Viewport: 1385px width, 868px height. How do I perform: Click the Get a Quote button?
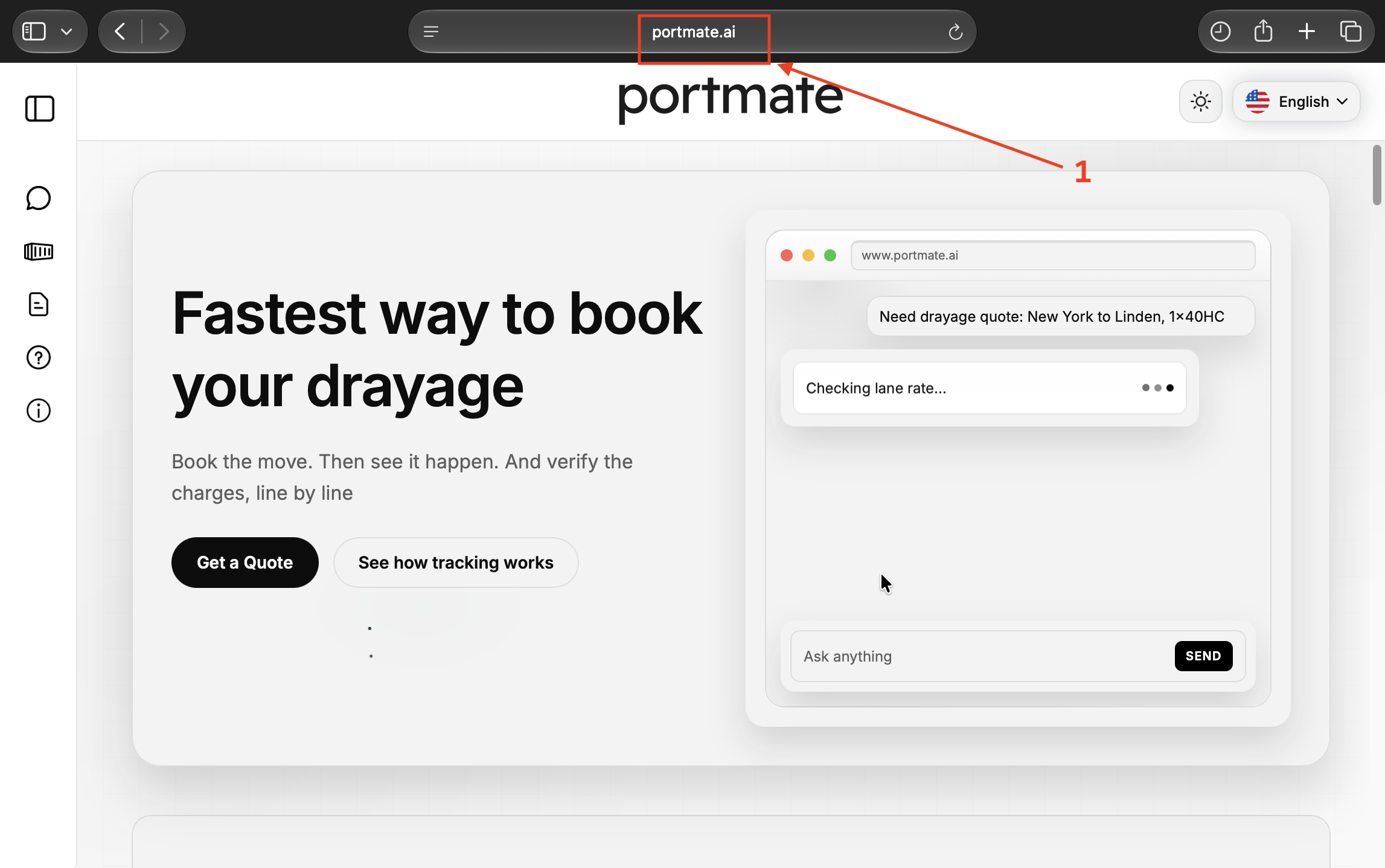pos(245,563)
